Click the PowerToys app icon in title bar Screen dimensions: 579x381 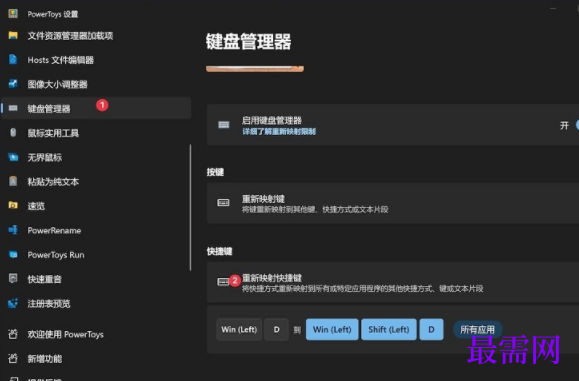click(13, 14)
